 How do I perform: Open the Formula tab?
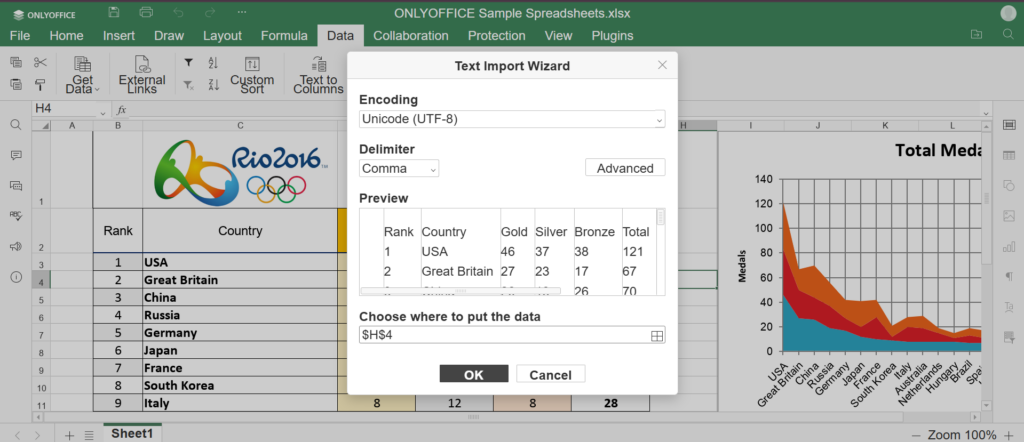[284, 36]
